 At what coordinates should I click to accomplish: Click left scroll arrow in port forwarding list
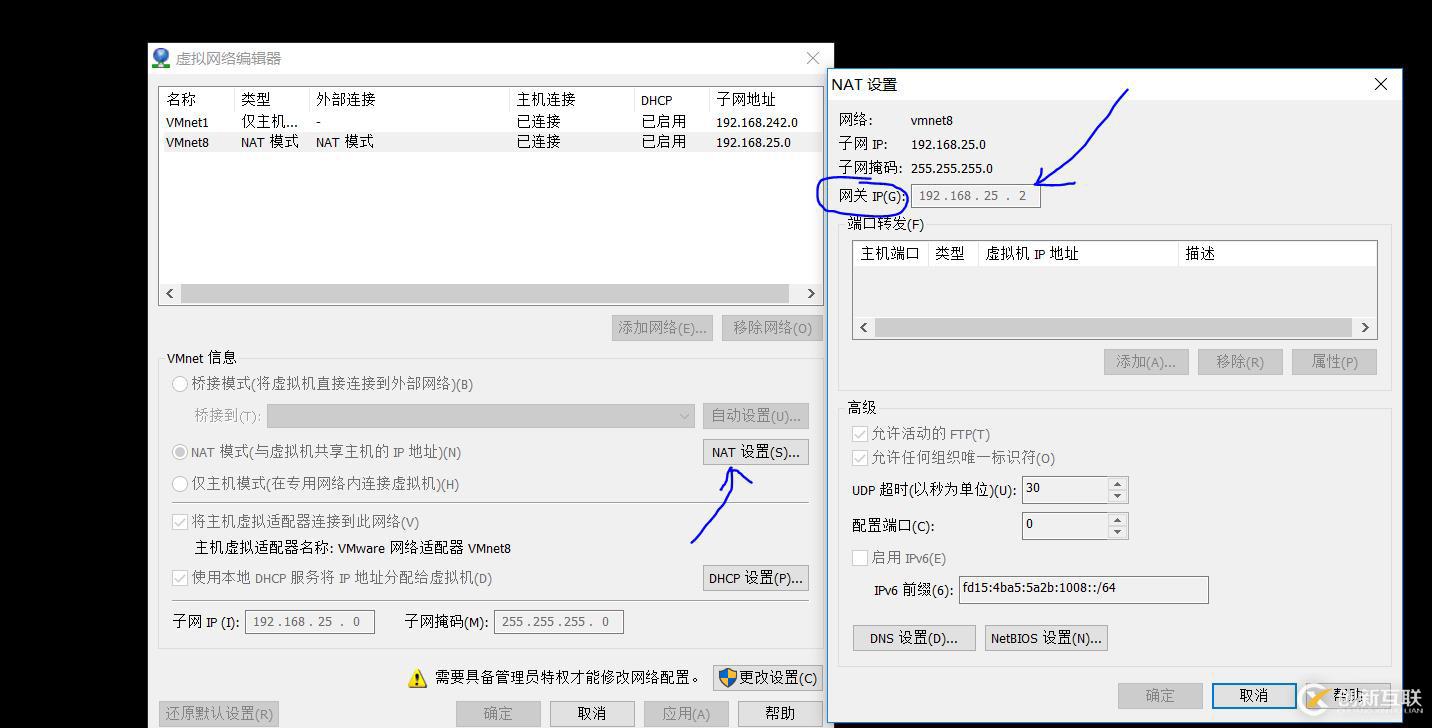(x=864, y=327)
